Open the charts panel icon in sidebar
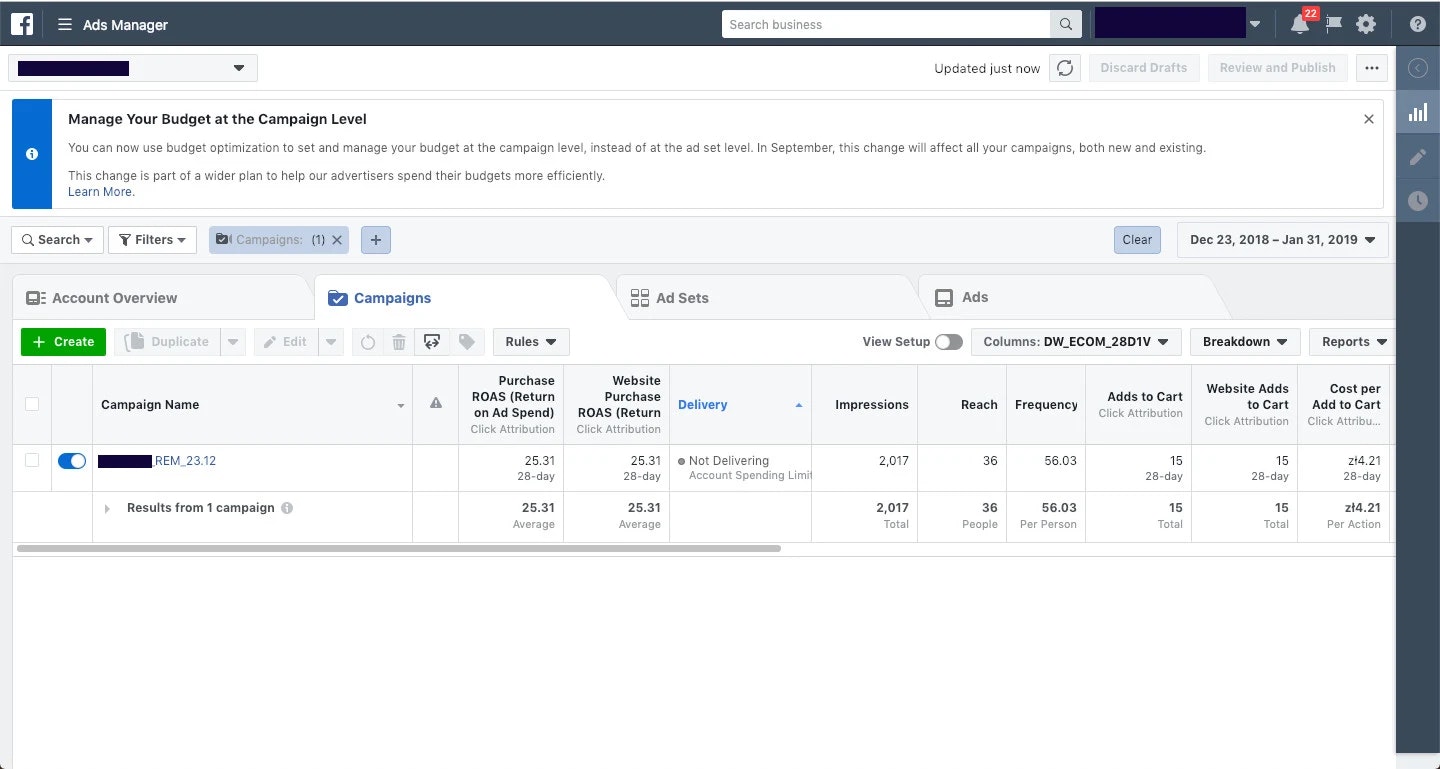Image resolution: width=1440 pixels, height=769 pixels. (1418, 112)
